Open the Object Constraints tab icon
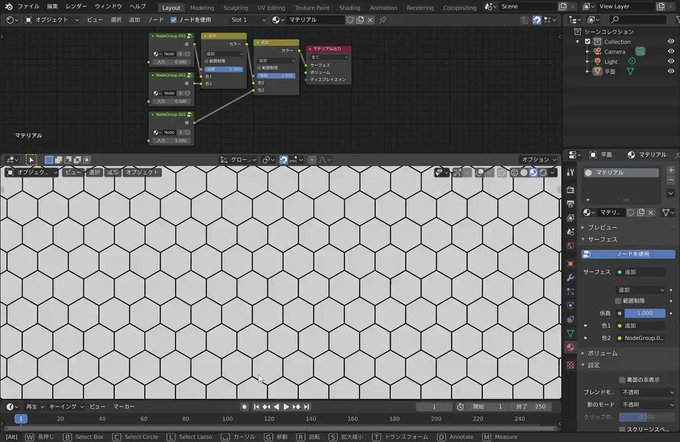The width and height of the screenshot is (680, 442). point(571,319)
